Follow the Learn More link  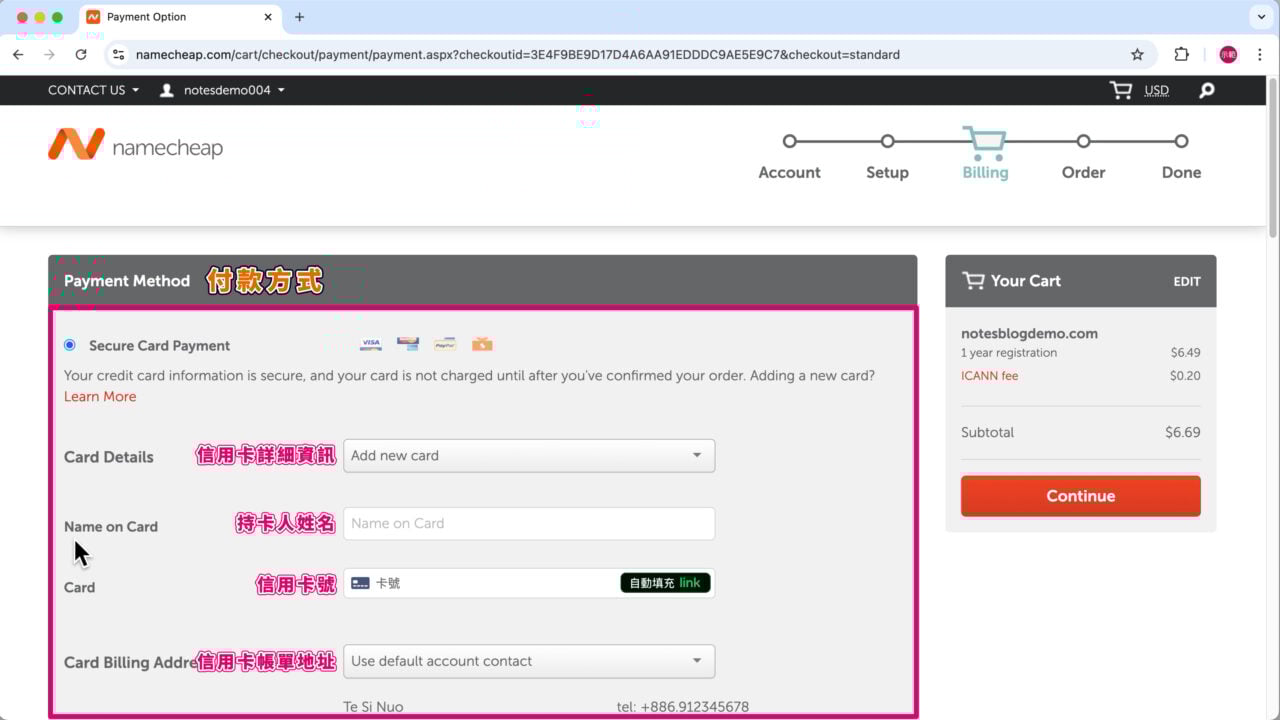coord(100,397)
